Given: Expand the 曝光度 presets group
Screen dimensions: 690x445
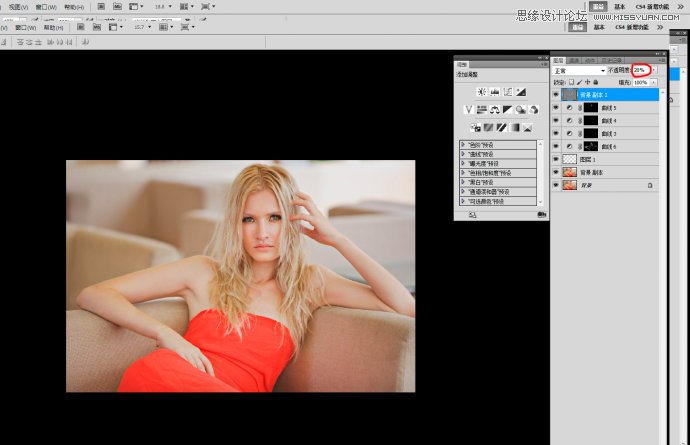Looking at the screenshot, I should 463,163.
